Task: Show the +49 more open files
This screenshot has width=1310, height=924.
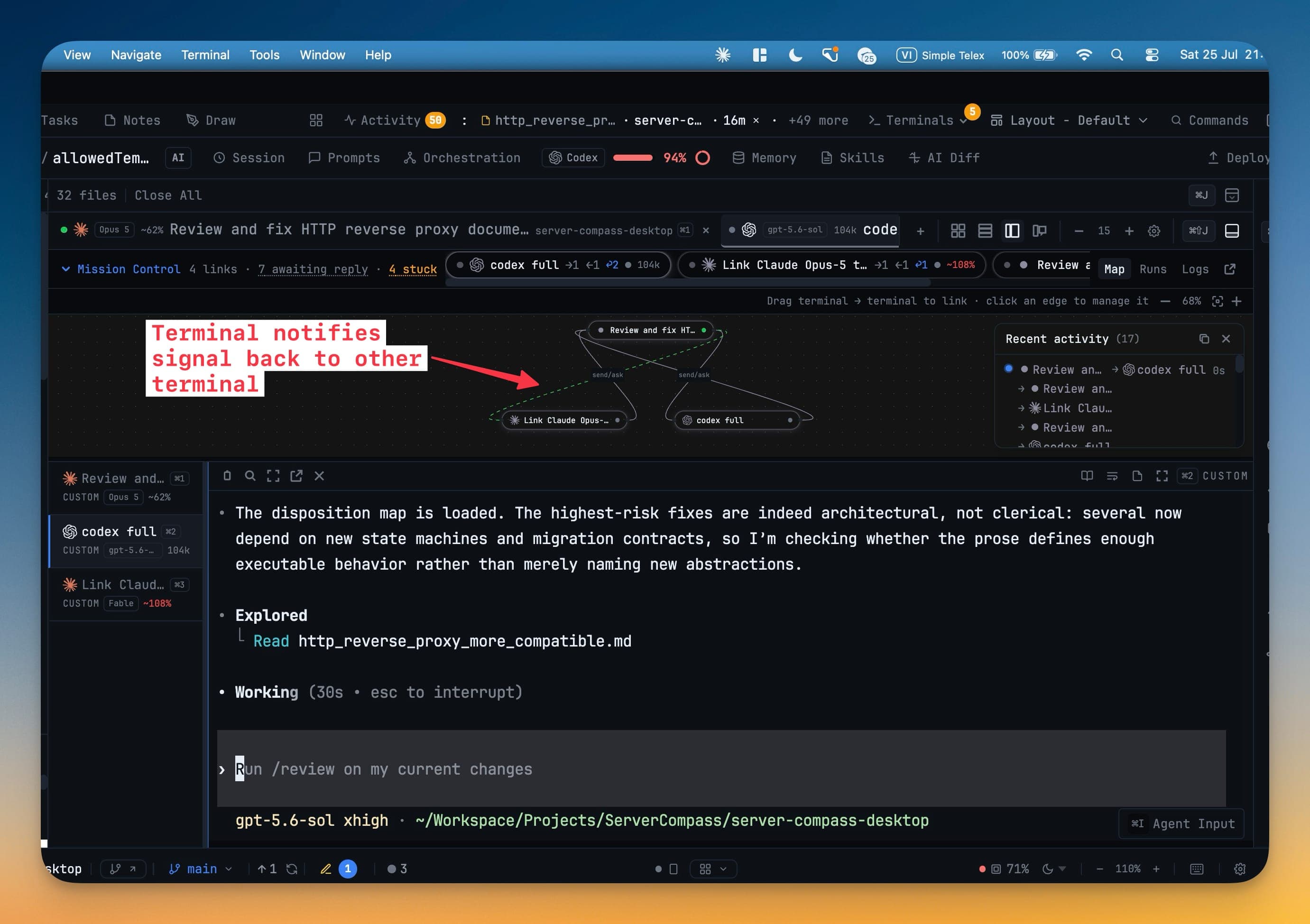Action: click(x=818, y=120)
